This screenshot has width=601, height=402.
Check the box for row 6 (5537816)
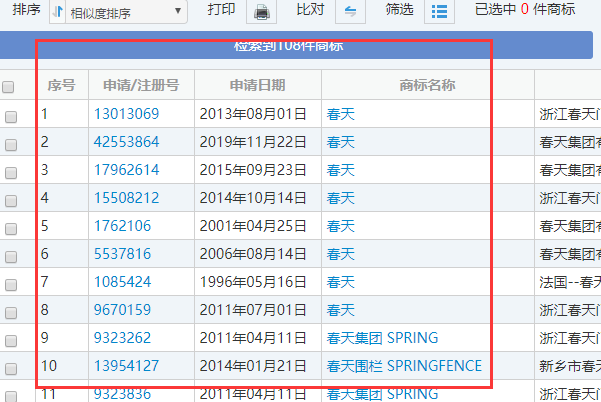point(11,256)
